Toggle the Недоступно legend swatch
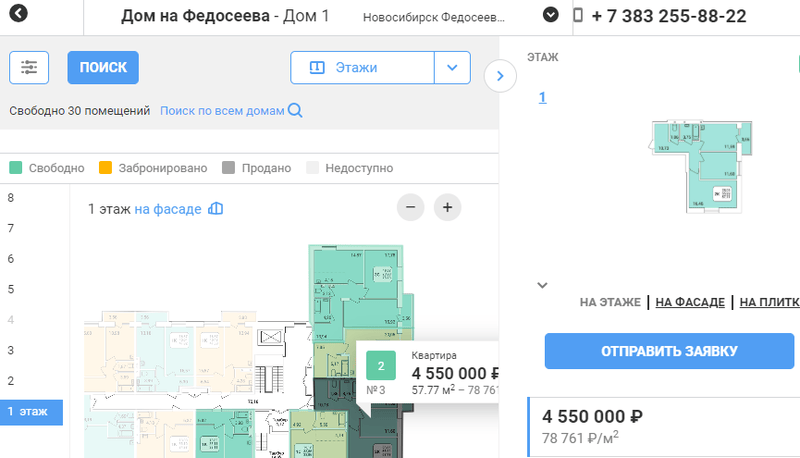Viewport: 800px width, 458px height. [313, 168]
